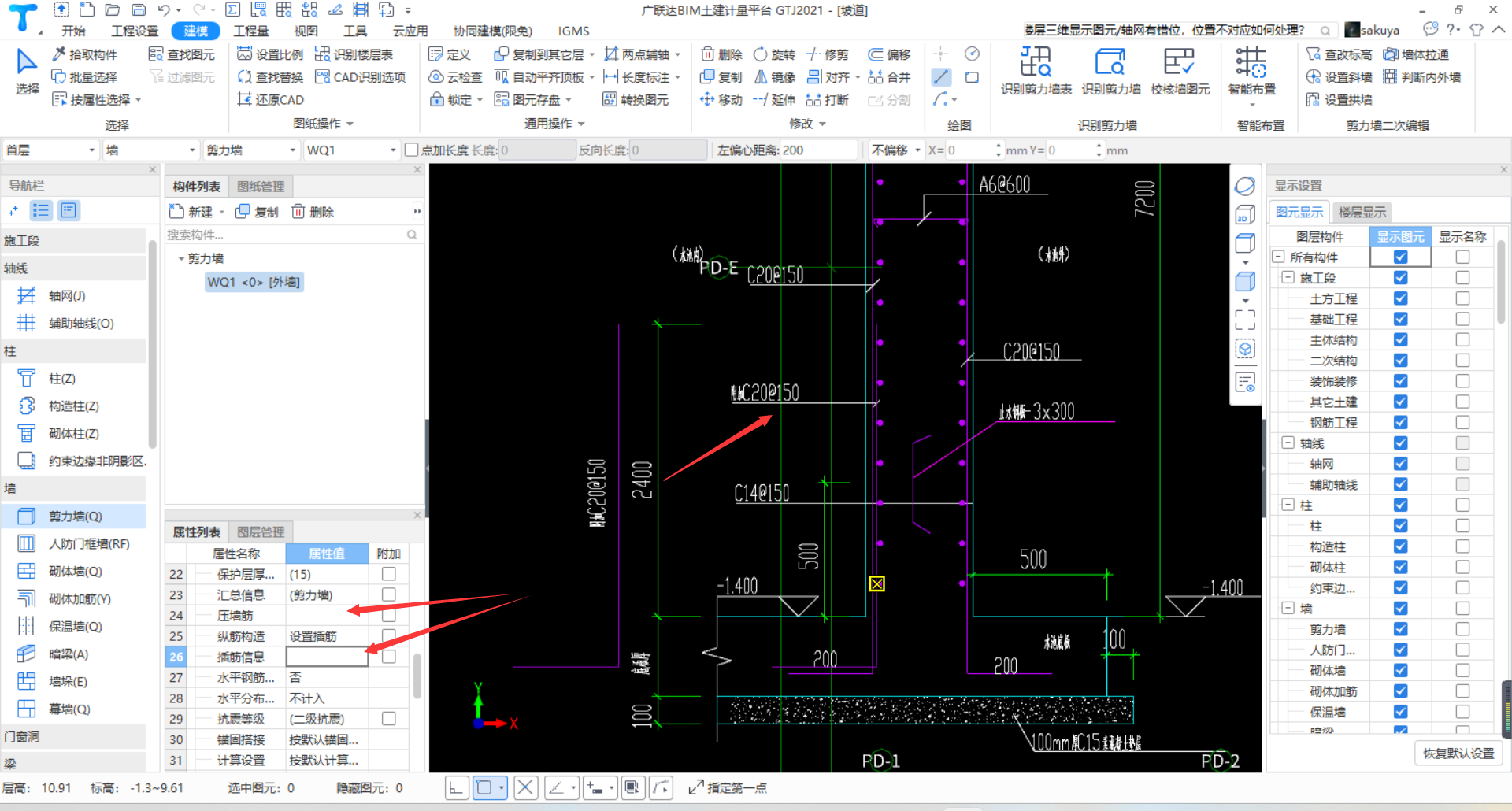Click the orbit view icon beside canvas

point(1245,187)
